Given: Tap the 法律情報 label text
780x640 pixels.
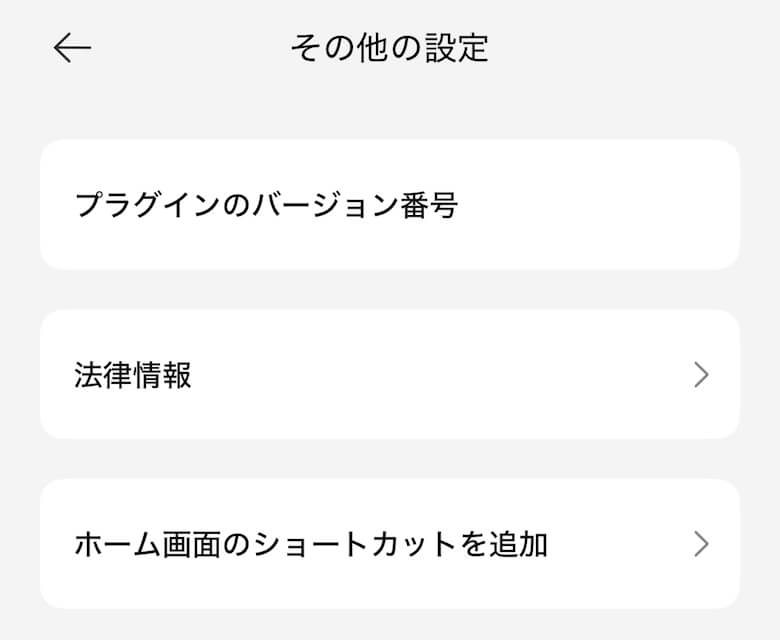Looking at the screenshot, I should (x=133, y=375).
